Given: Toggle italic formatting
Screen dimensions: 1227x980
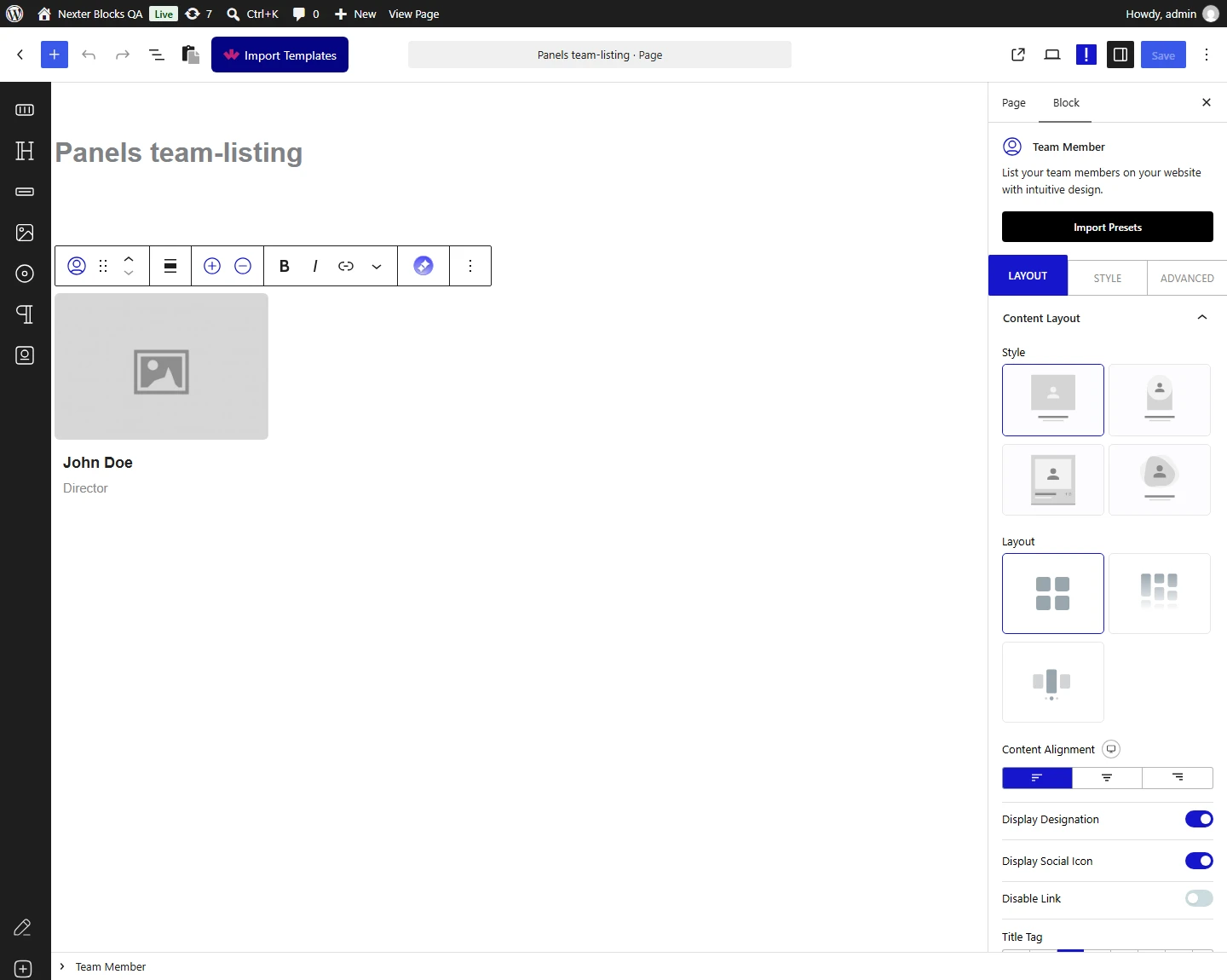Looking at the screenshot, I should coord(315,266).
